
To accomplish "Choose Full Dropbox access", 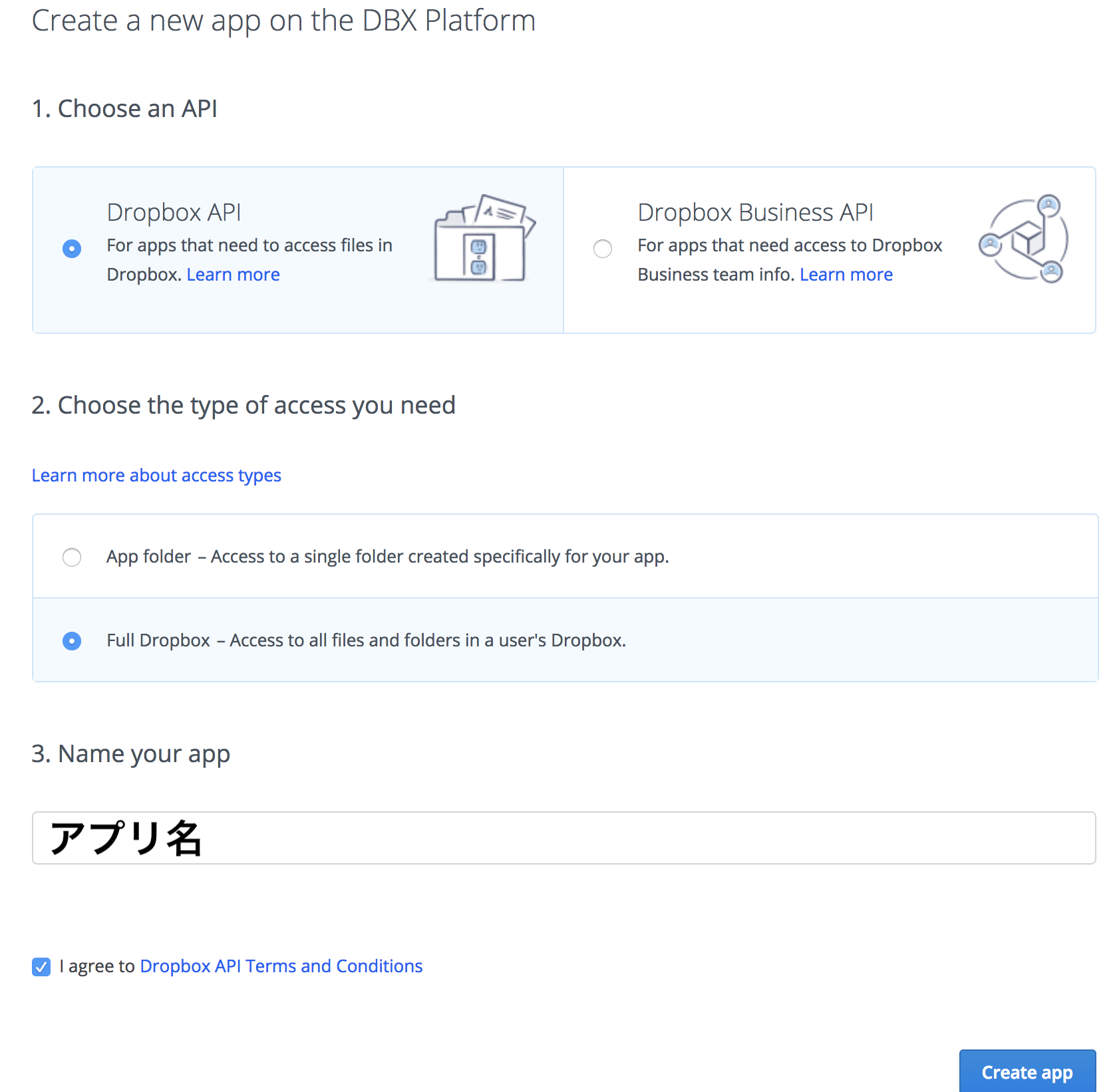I will click(71, 640).
